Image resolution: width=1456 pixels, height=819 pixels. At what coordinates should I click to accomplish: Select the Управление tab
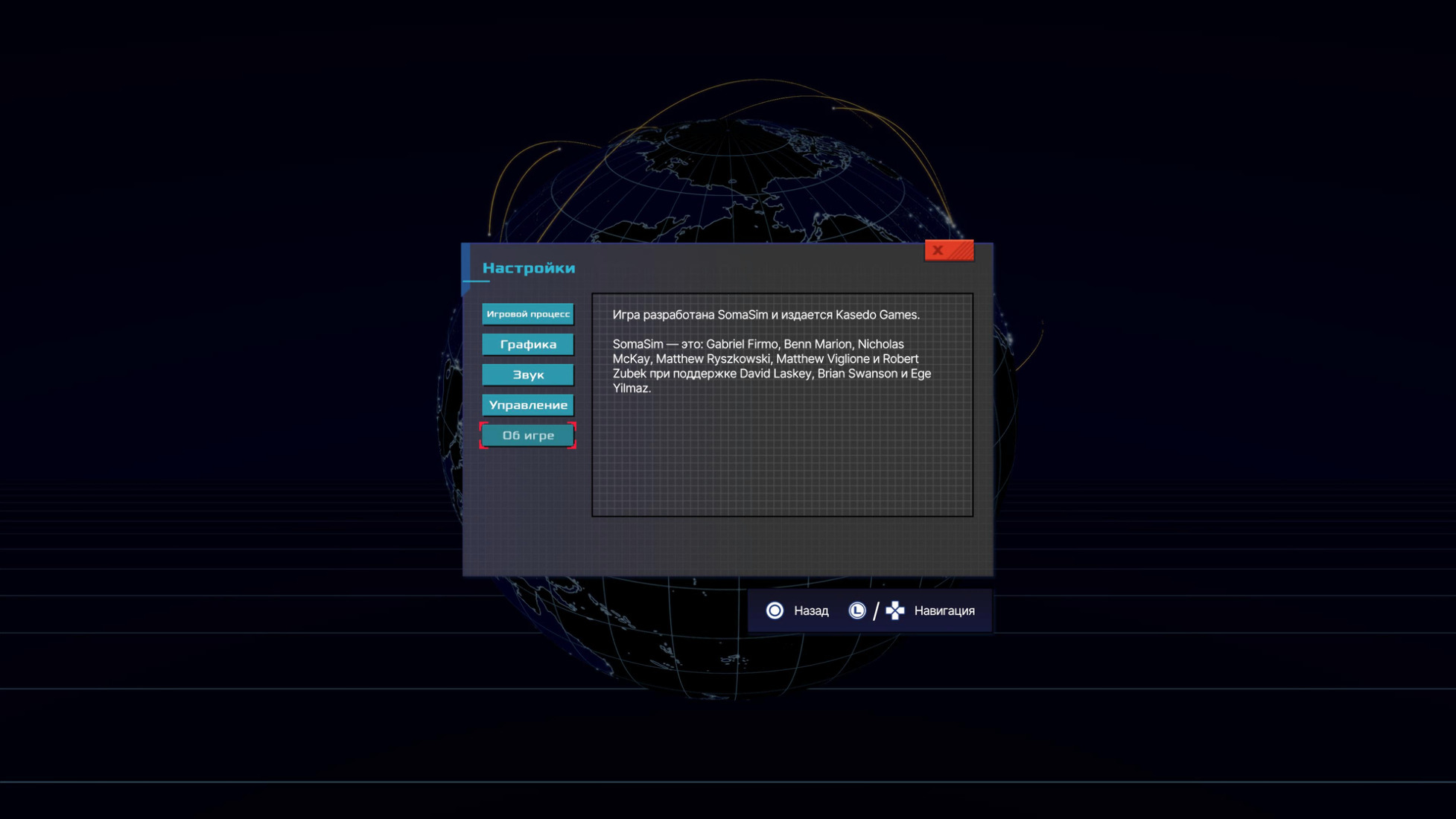click(x=527, y=405)
